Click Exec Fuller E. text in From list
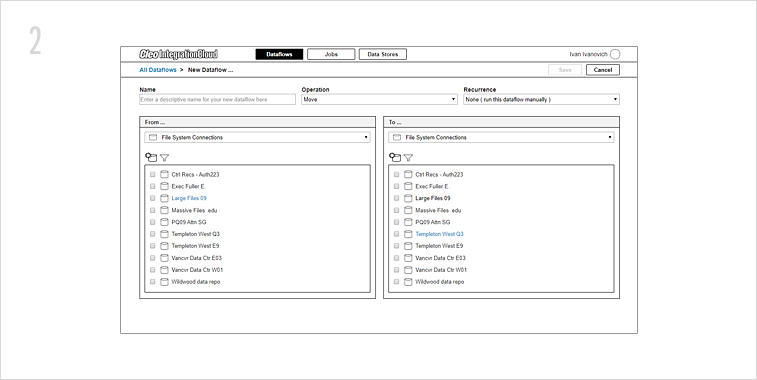The width and height of the screenshot is (757, 380). (189, 186)
